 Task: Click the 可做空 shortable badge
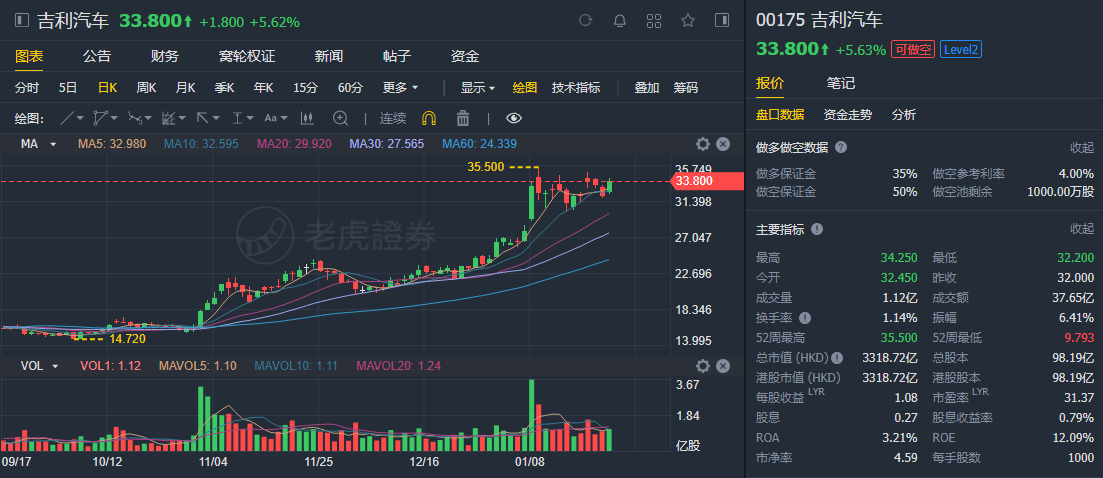[x=912, y=49]
